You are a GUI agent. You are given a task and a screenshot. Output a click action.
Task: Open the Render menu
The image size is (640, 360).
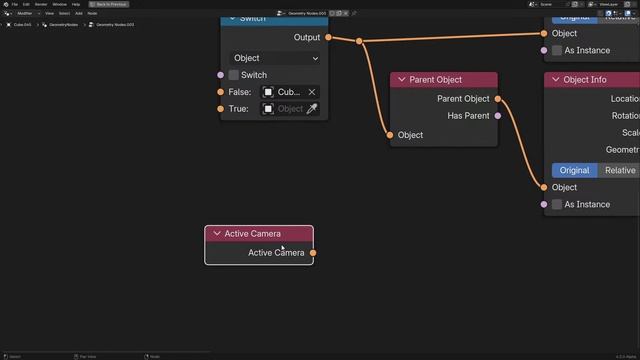(x=41, y=4)
